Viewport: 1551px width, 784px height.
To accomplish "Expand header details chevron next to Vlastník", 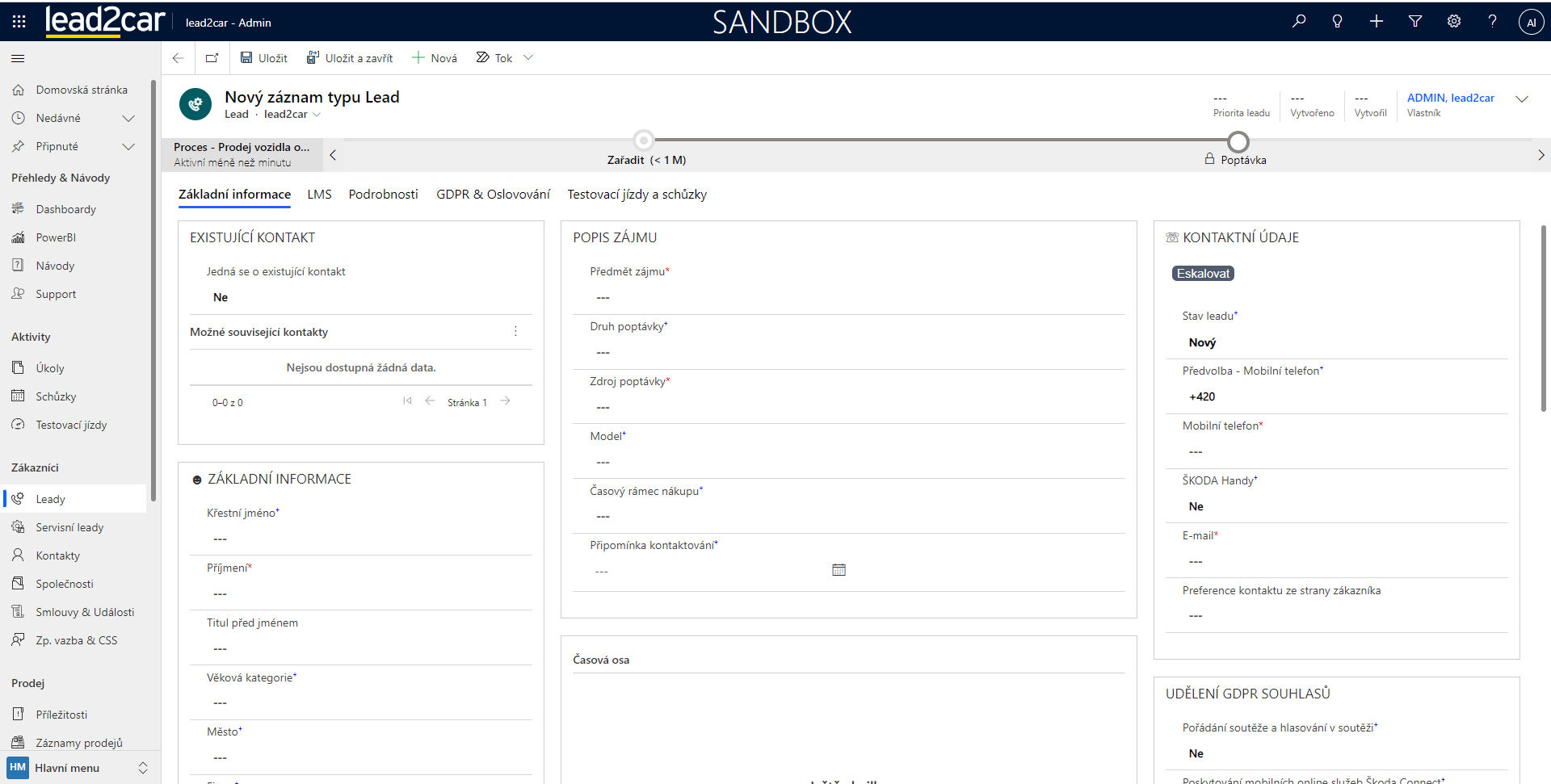I will click(1522, 99).
